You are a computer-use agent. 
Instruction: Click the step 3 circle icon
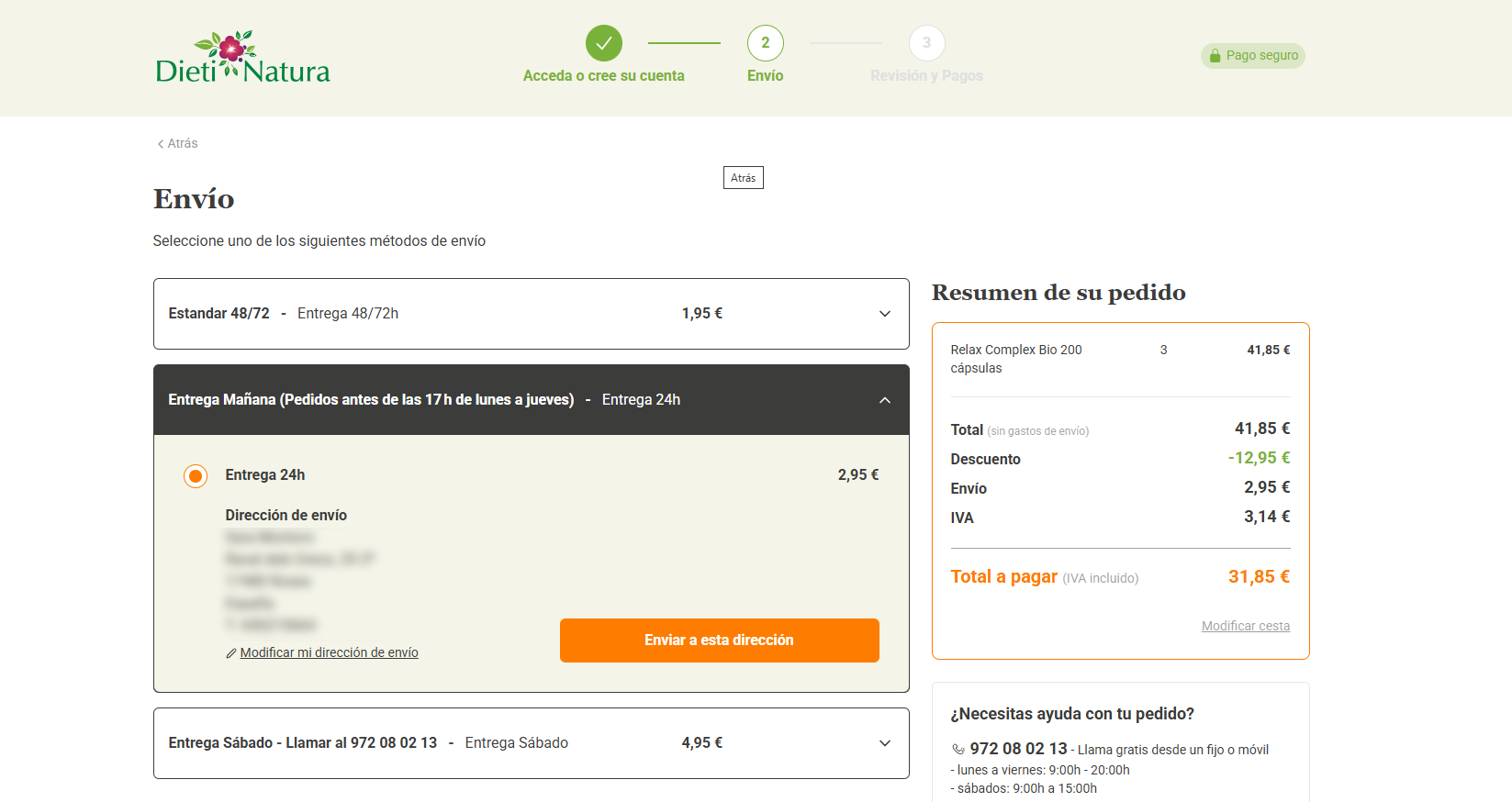coord(926,43)
